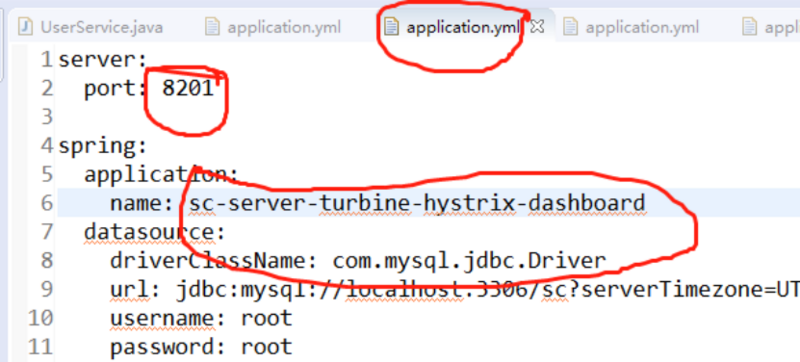Image resolution: width=800 pixels, height=362 pixels.
Task: Click line number 6 in the gutter
Action: point(46,203)
